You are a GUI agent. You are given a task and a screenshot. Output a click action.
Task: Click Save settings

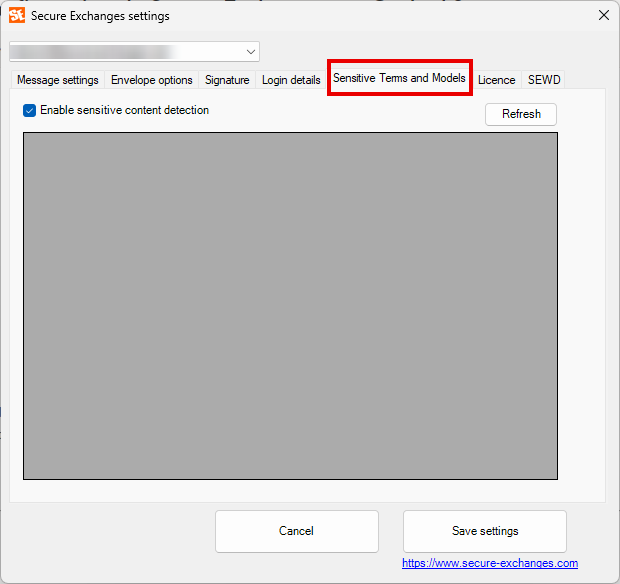point(485,531)
